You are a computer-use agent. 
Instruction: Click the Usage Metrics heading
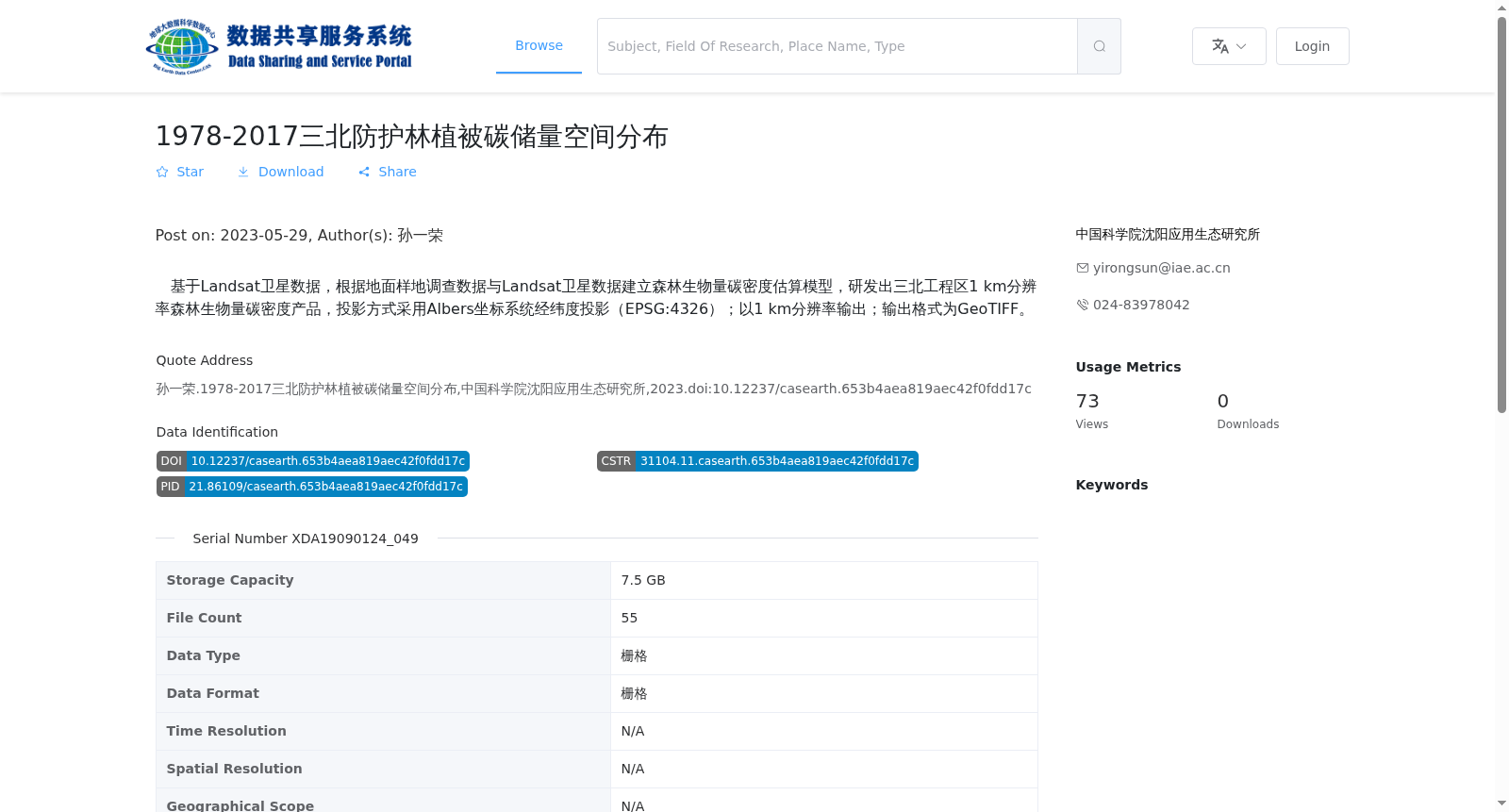1128,367
